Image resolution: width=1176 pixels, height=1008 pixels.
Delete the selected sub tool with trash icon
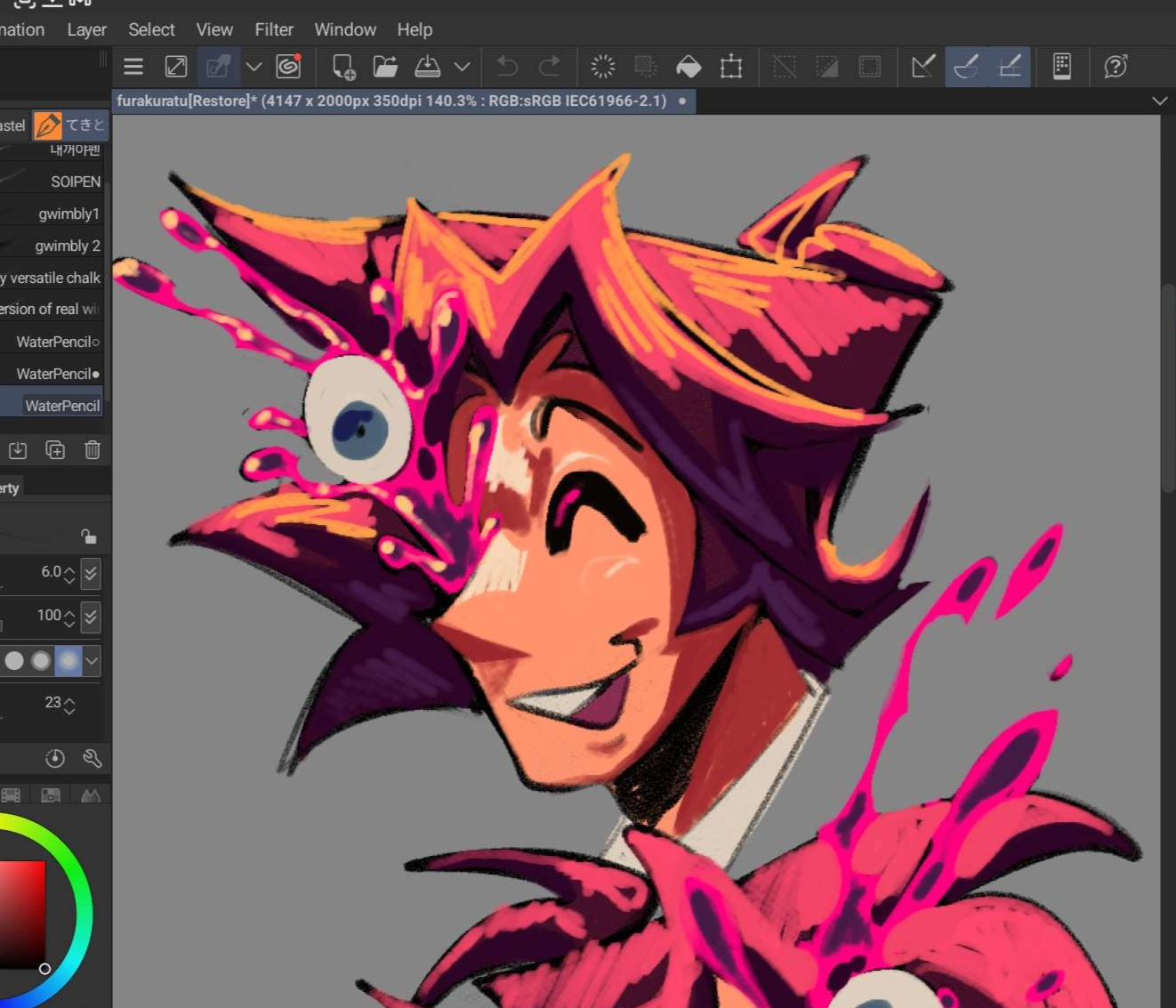(93, 450)
